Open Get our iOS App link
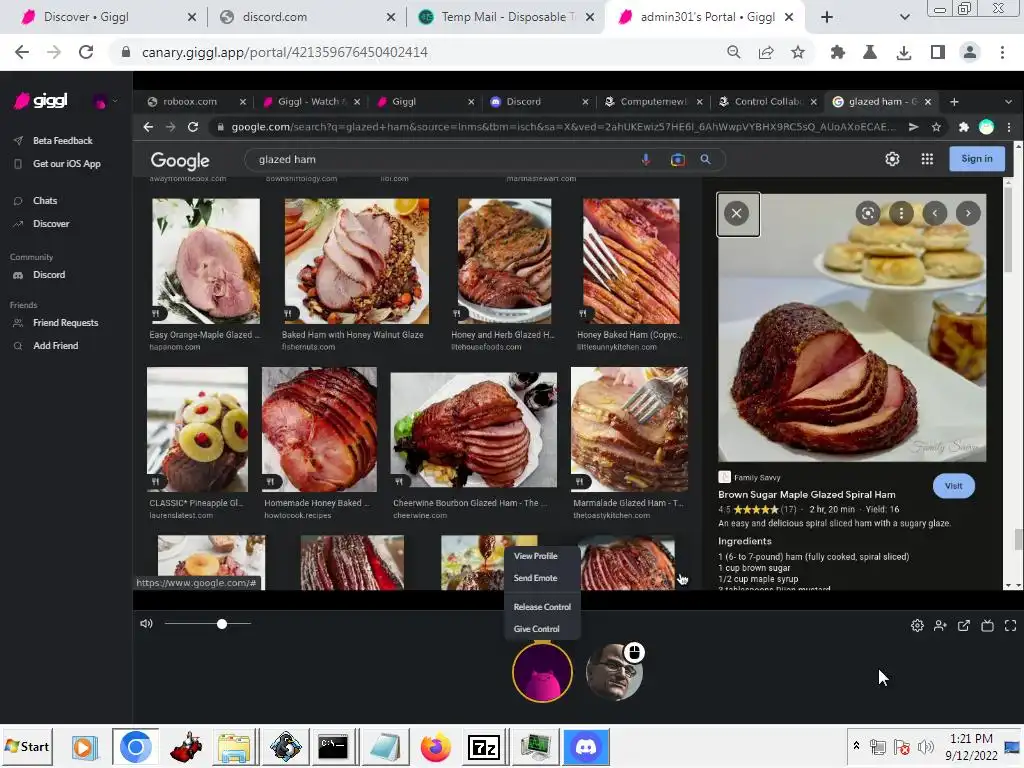The height and width of the screenshot is (768, 1024). tap(67, 164)
